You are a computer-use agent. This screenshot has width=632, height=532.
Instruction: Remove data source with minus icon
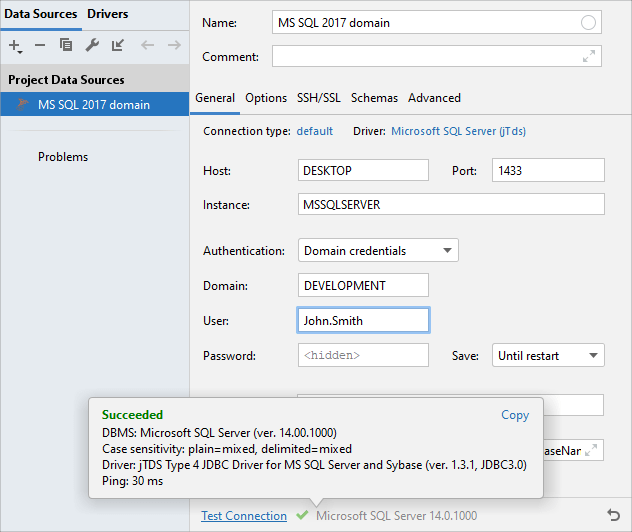[x=40, y=46]
